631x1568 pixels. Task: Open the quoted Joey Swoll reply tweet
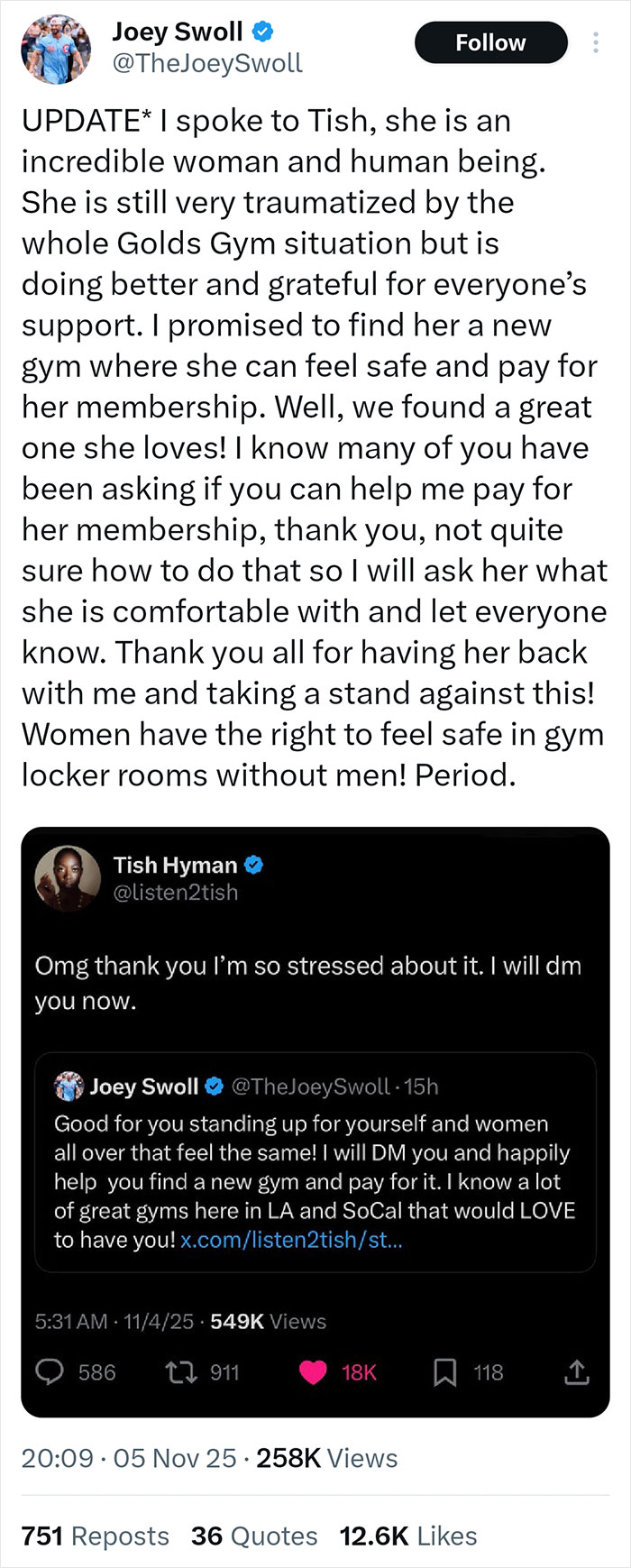(314, 1161)
